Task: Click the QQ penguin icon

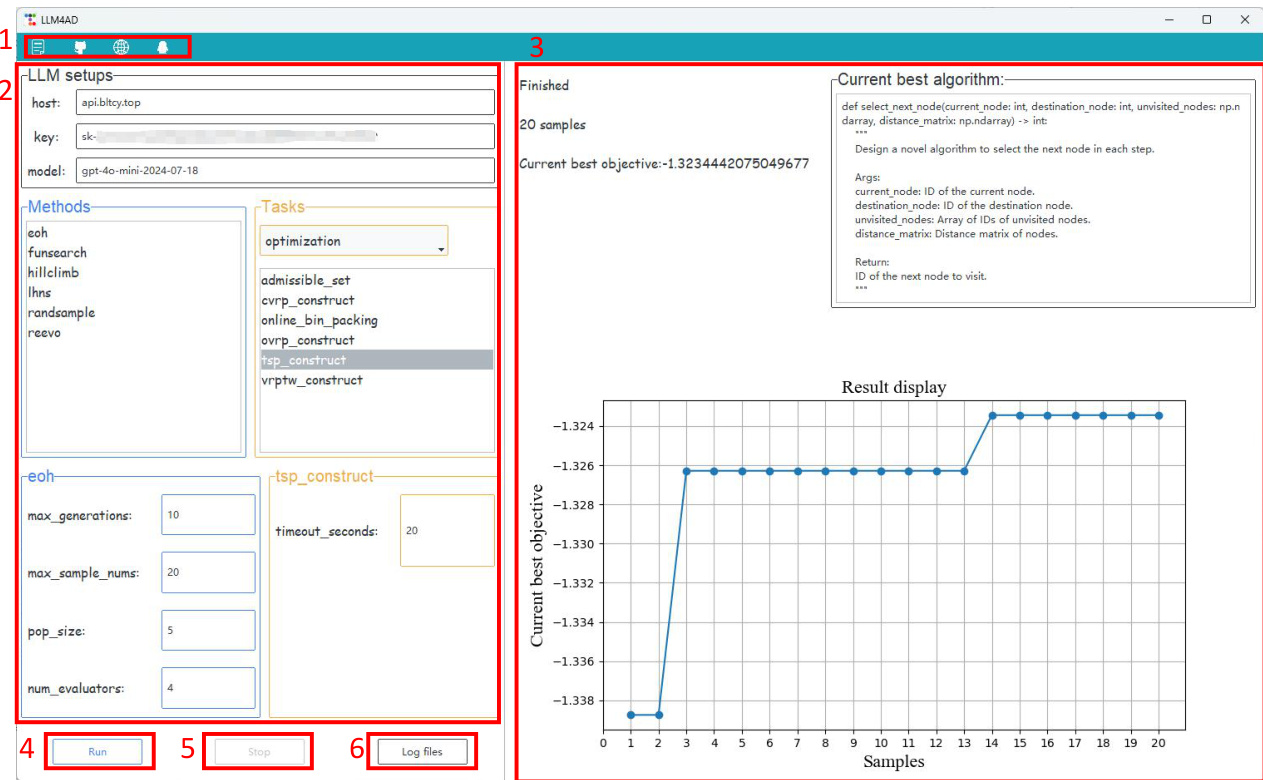Action: tap(162, 47)
